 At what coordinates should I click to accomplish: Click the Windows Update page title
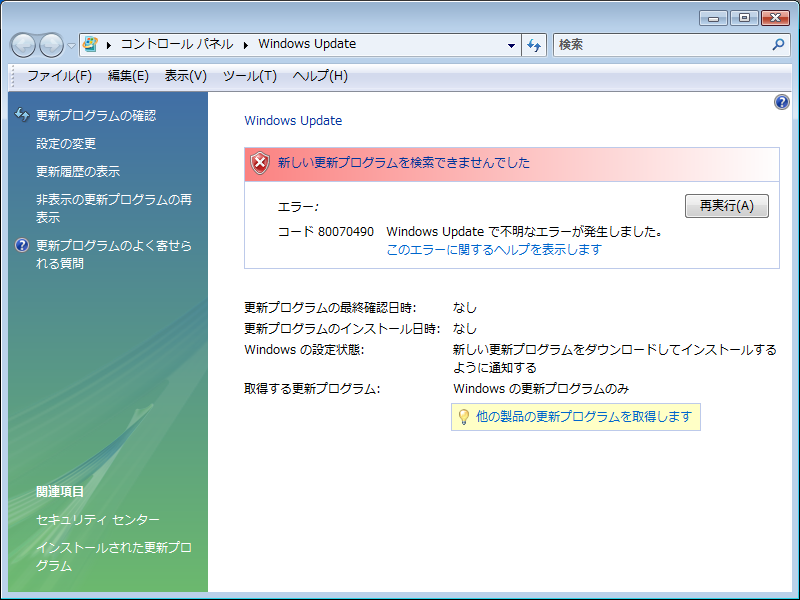tap(293, 121)
